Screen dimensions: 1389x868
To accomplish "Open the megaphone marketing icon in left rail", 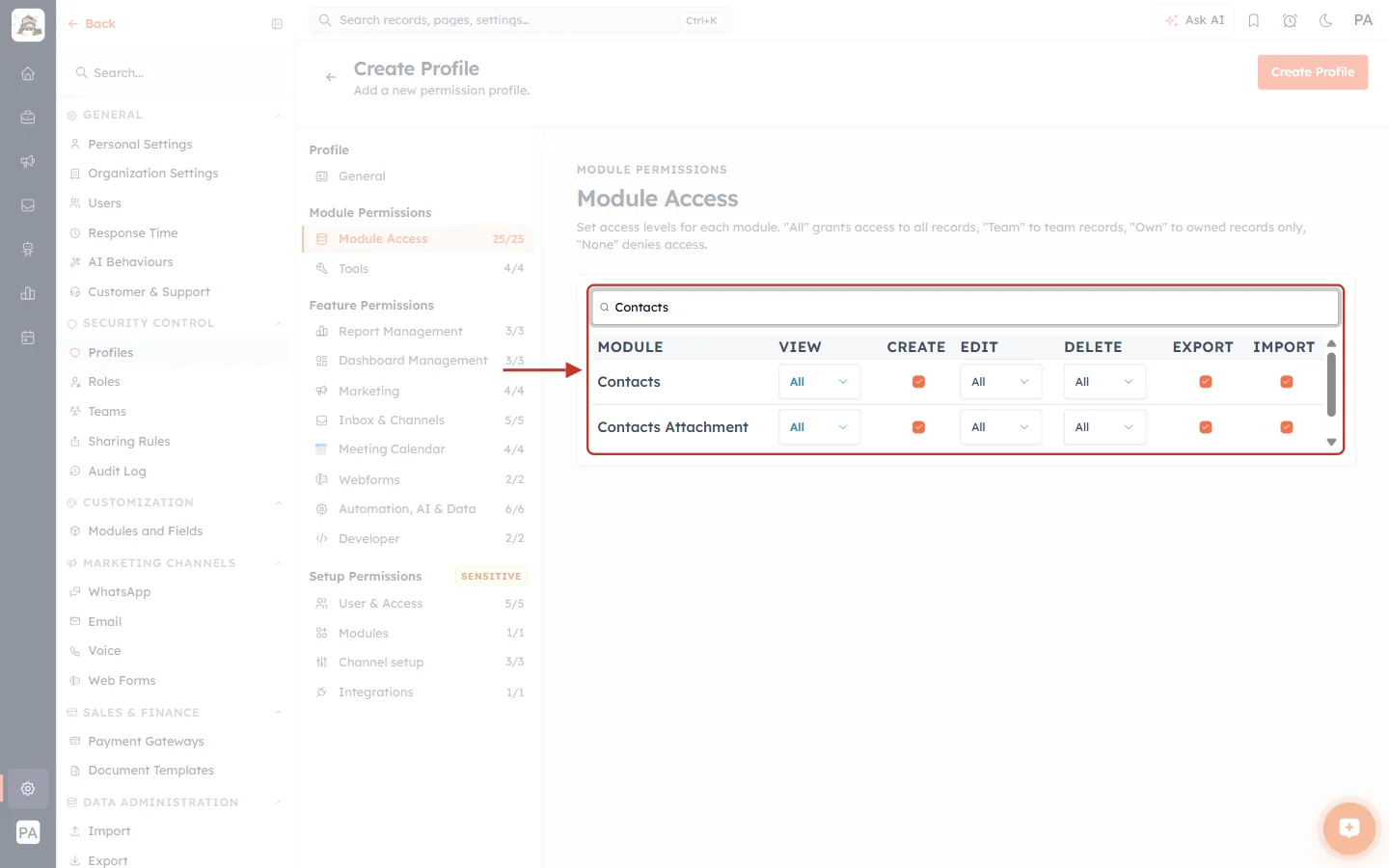I will (x=28, y=161).
